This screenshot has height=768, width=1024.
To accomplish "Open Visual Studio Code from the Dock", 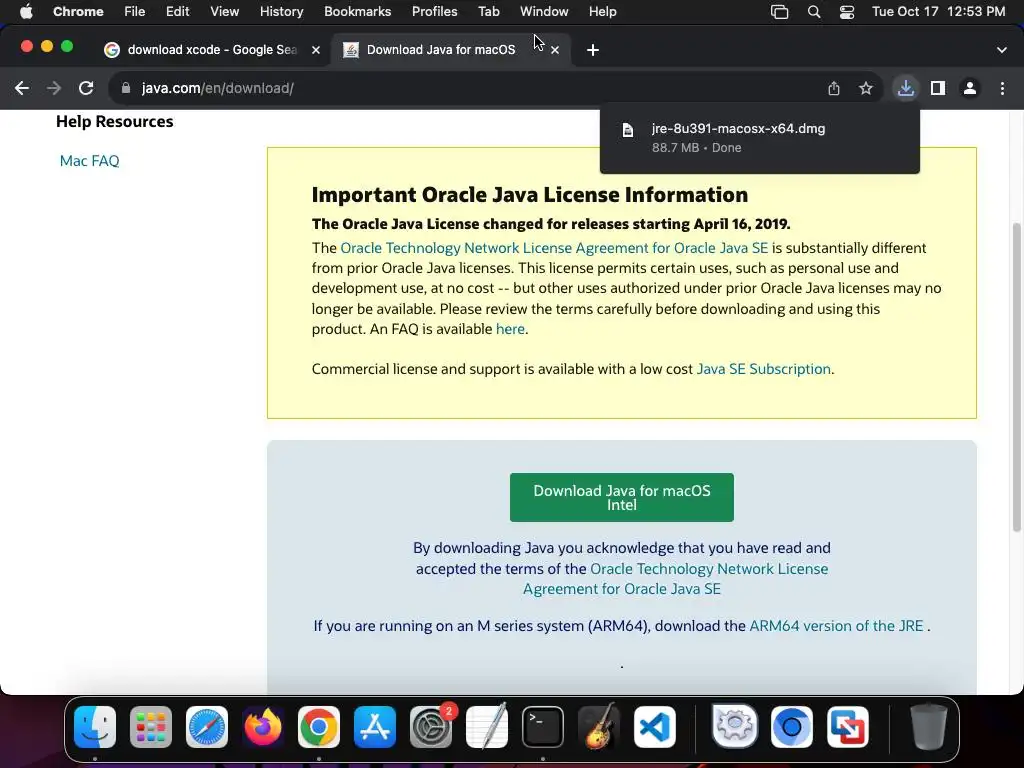I will (655, 727).
